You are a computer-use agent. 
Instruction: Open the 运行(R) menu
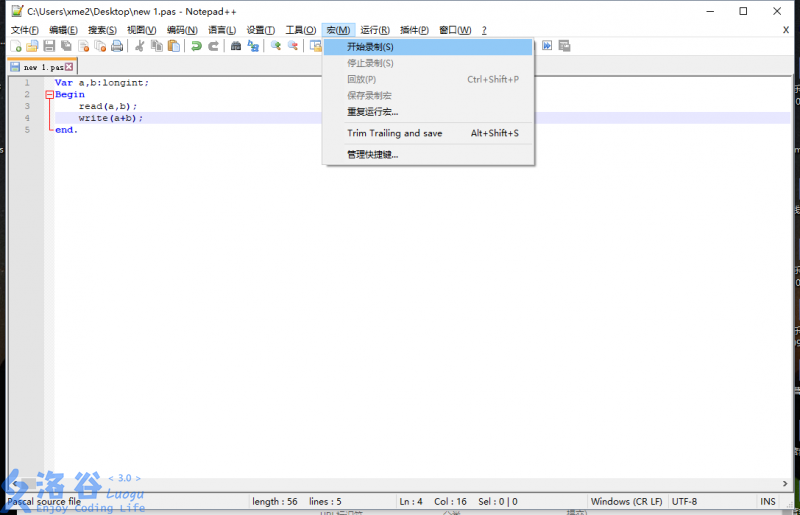coord(375,30)
